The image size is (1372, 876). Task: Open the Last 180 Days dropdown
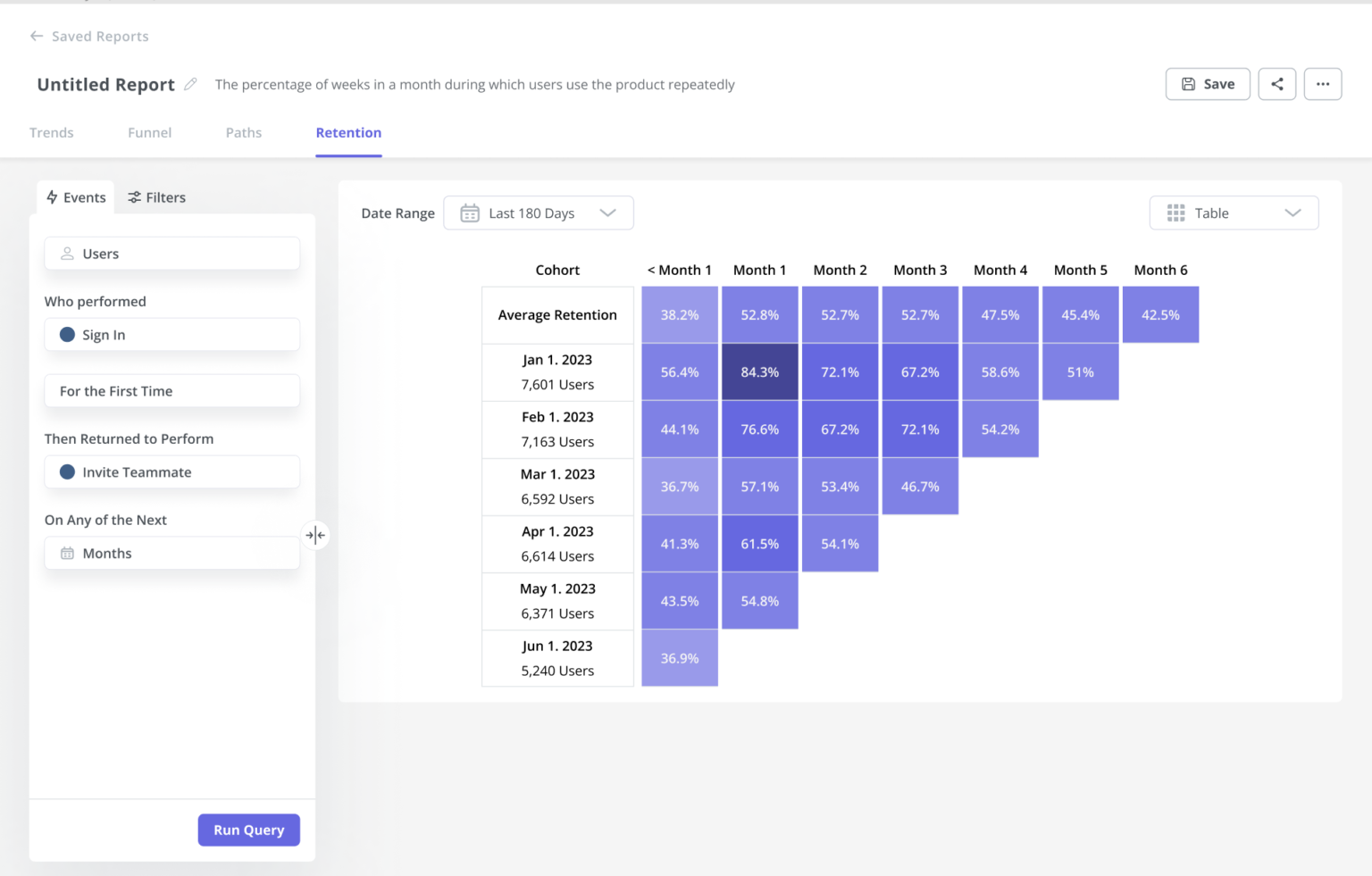coord(539,213)
